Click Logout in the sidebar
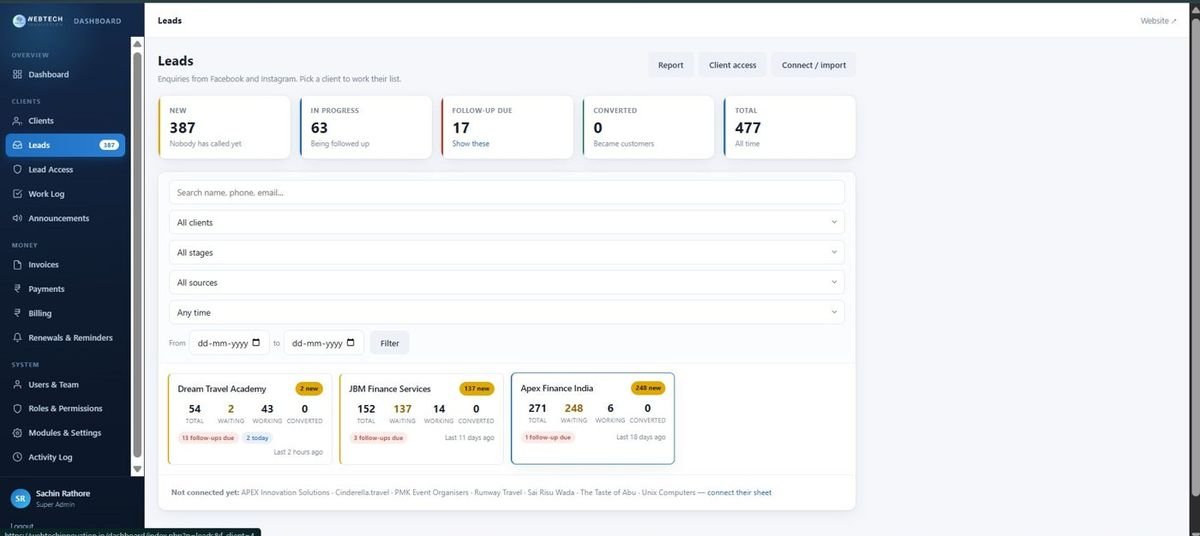The width and height of the screenshot is (1200, 536). click(22, 526)
